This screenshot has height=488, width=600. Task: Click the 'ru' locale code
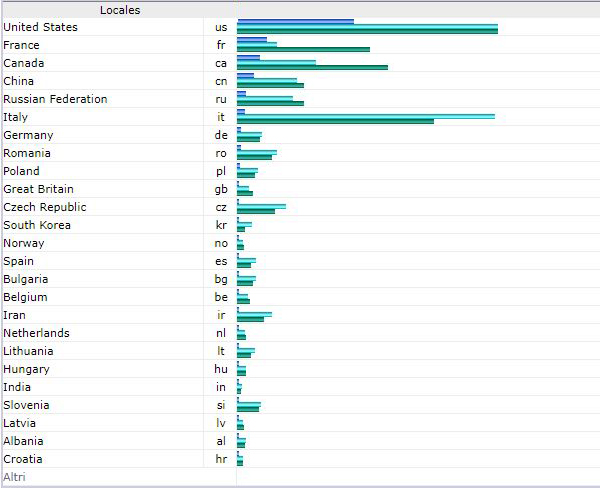[221, 100]
